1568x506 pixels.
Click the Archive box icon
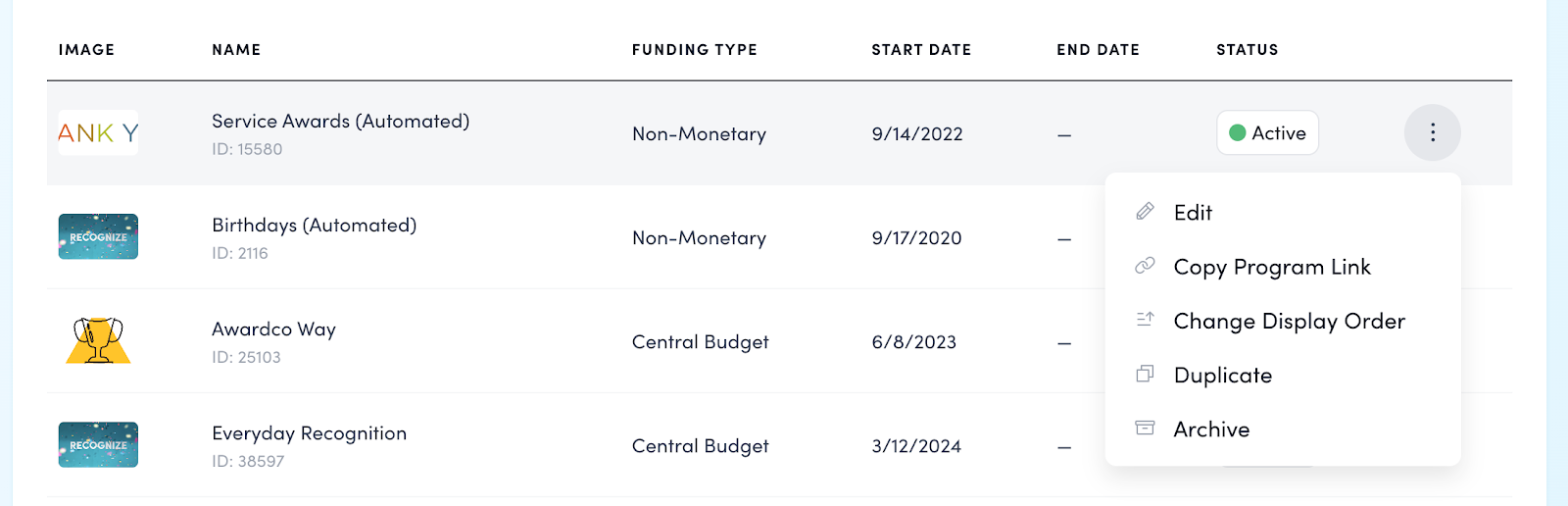(x=1145, y=428)
